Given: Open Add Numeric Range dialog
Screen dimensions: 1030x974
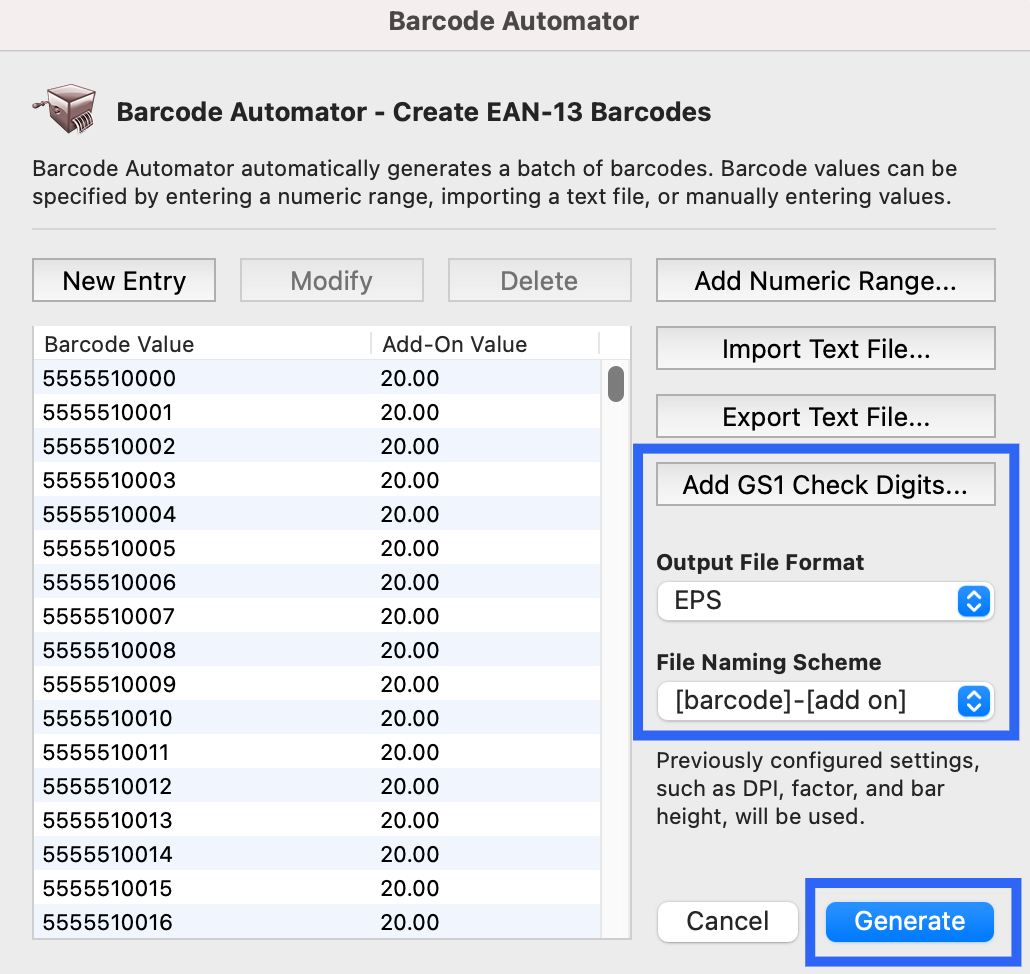Looking at the screenshot, I should tap(826, 280).
